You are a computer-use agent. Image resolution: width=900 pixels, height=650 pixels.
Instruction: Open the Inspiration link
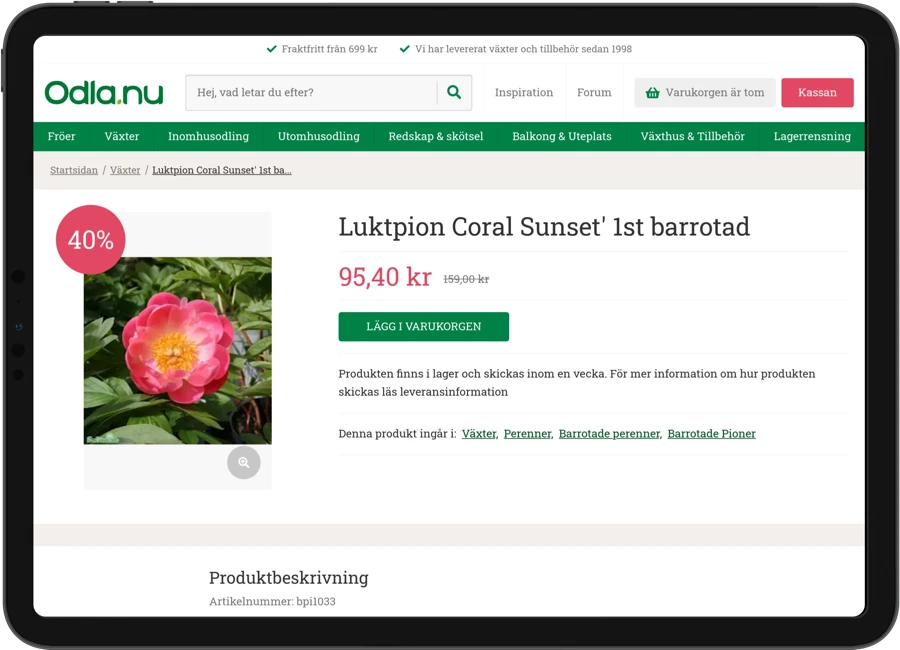[x=523, y=93]
